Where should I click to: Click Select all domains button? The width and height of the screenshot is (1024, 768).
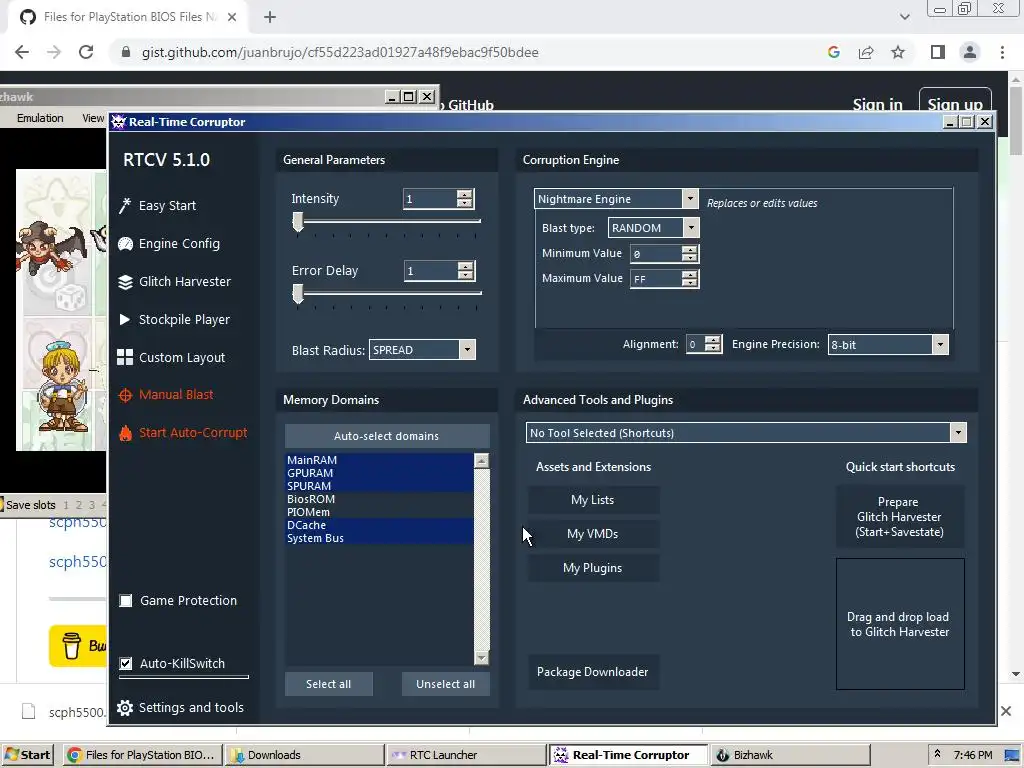tap(328, 684)
